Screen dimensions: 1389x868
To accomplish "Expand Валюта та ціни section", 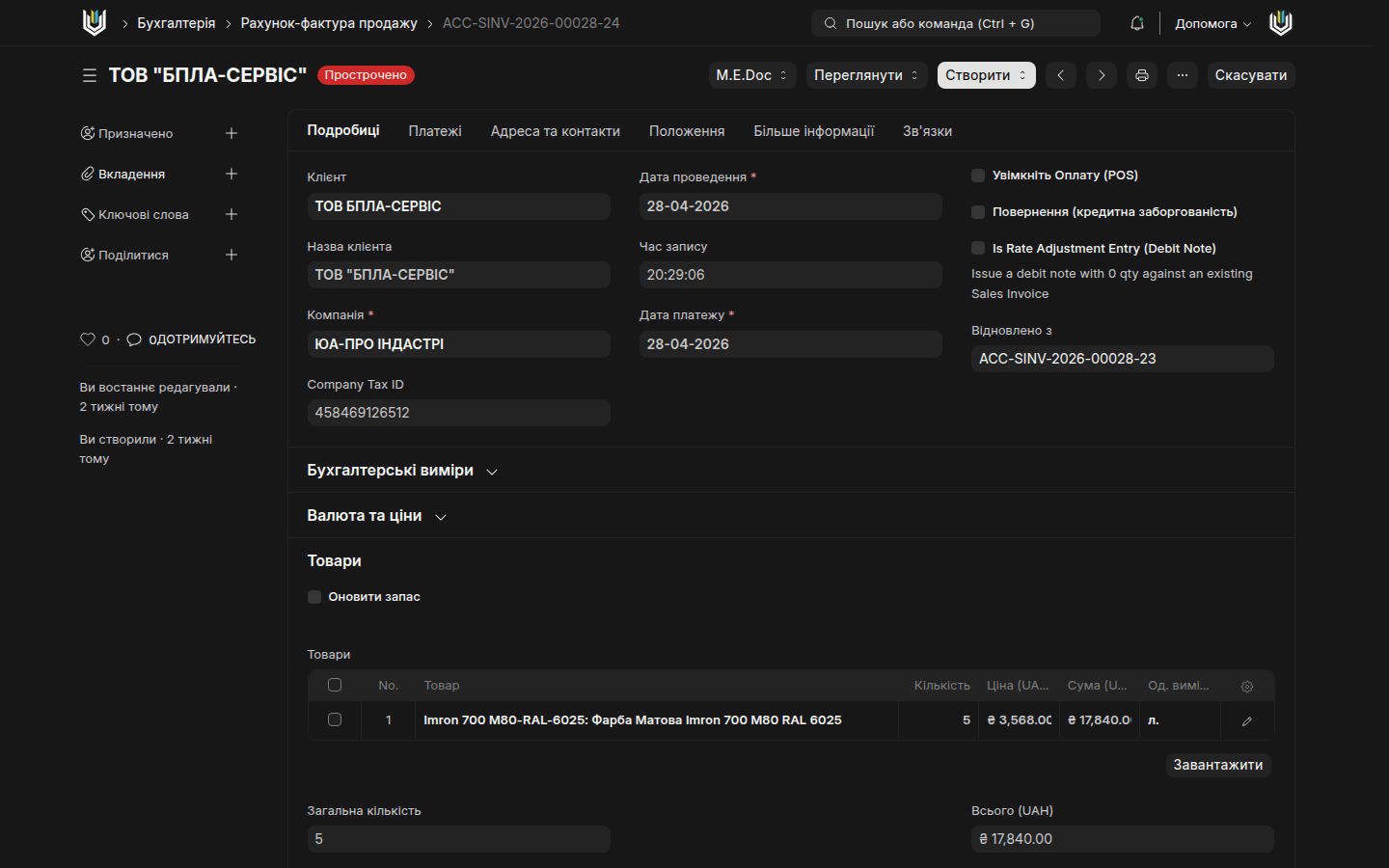I will [x=377, y=516].
